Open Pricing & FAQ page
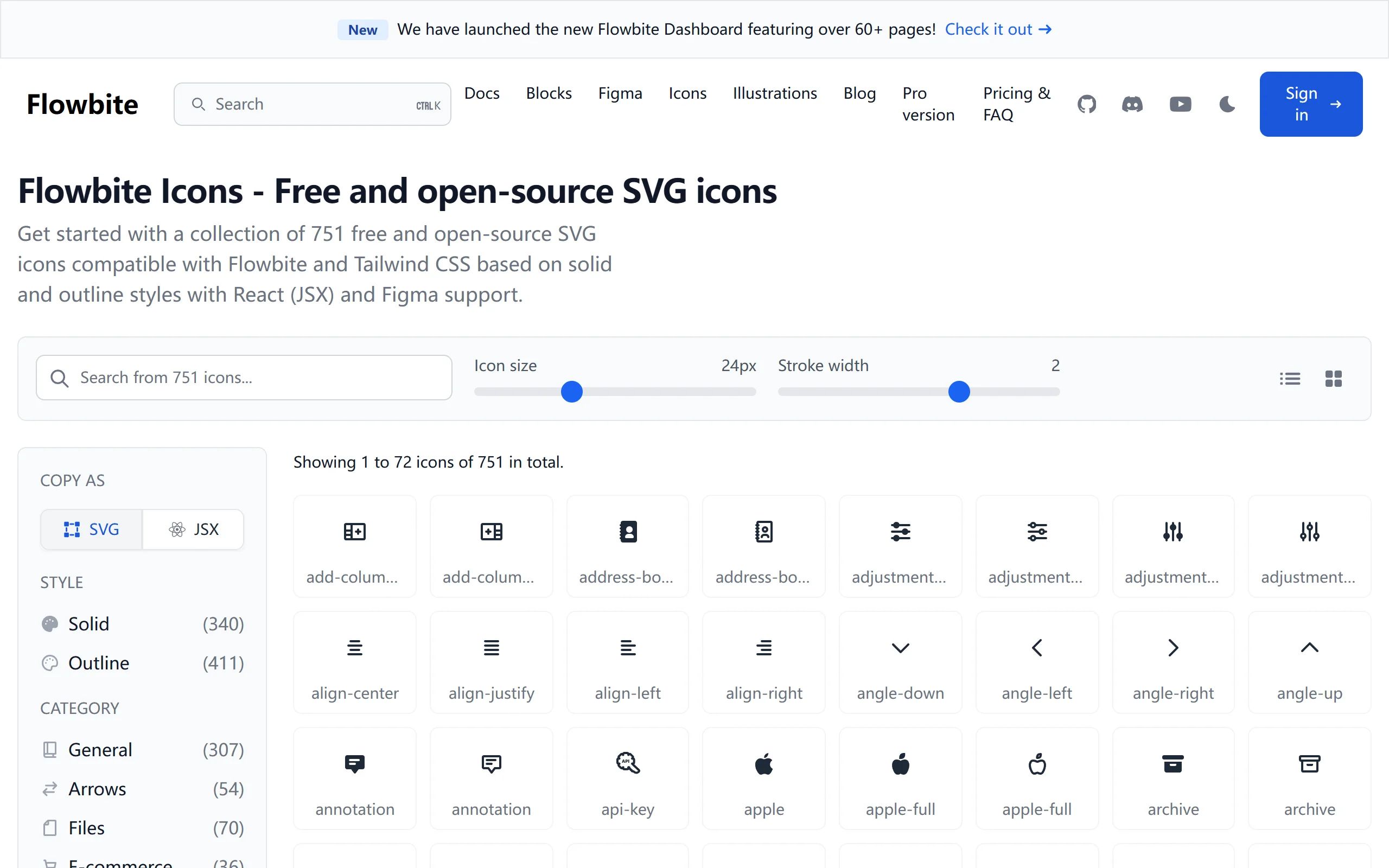The width and height of the screenshot is (1389, 868). [1016, 104]
